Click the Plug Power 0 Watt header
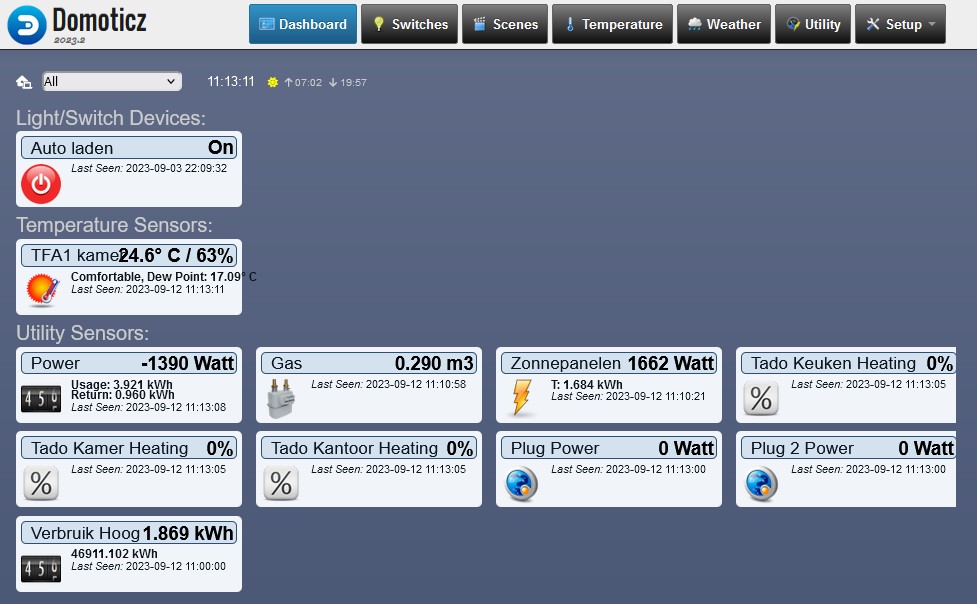977x604 pixels. 609,448
